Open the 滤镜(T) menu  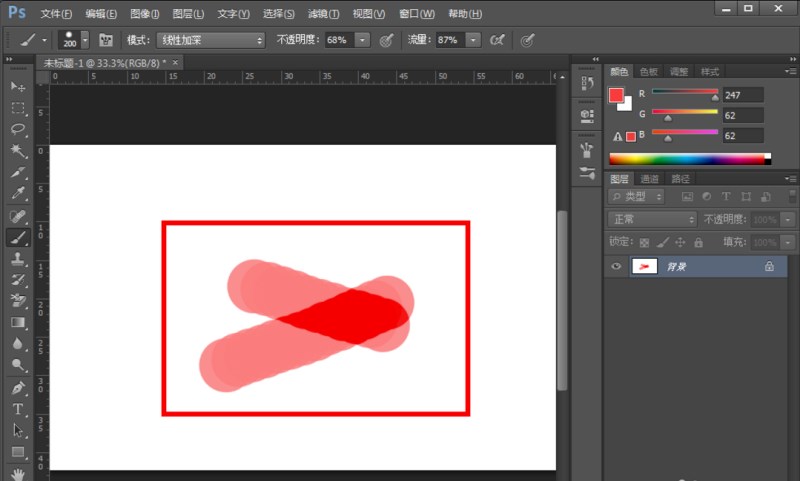(323, 14)
